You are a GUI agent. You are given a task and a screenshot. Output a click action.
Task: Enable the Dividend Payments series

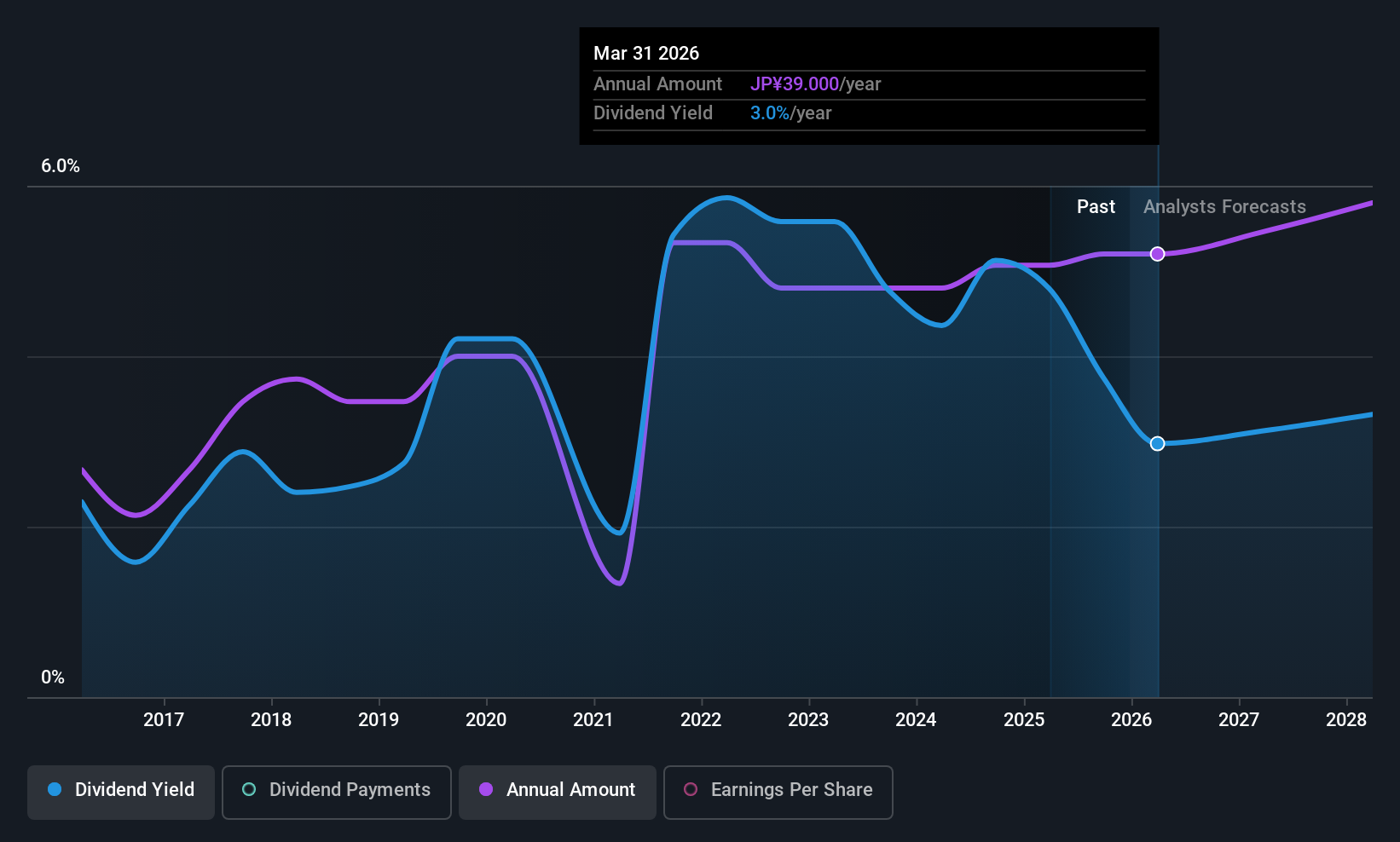pos(337,792)
